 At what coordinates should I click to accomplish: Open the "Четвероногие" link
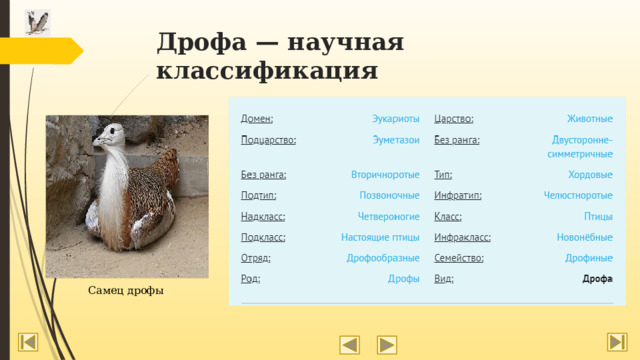[x=389, y=217]
